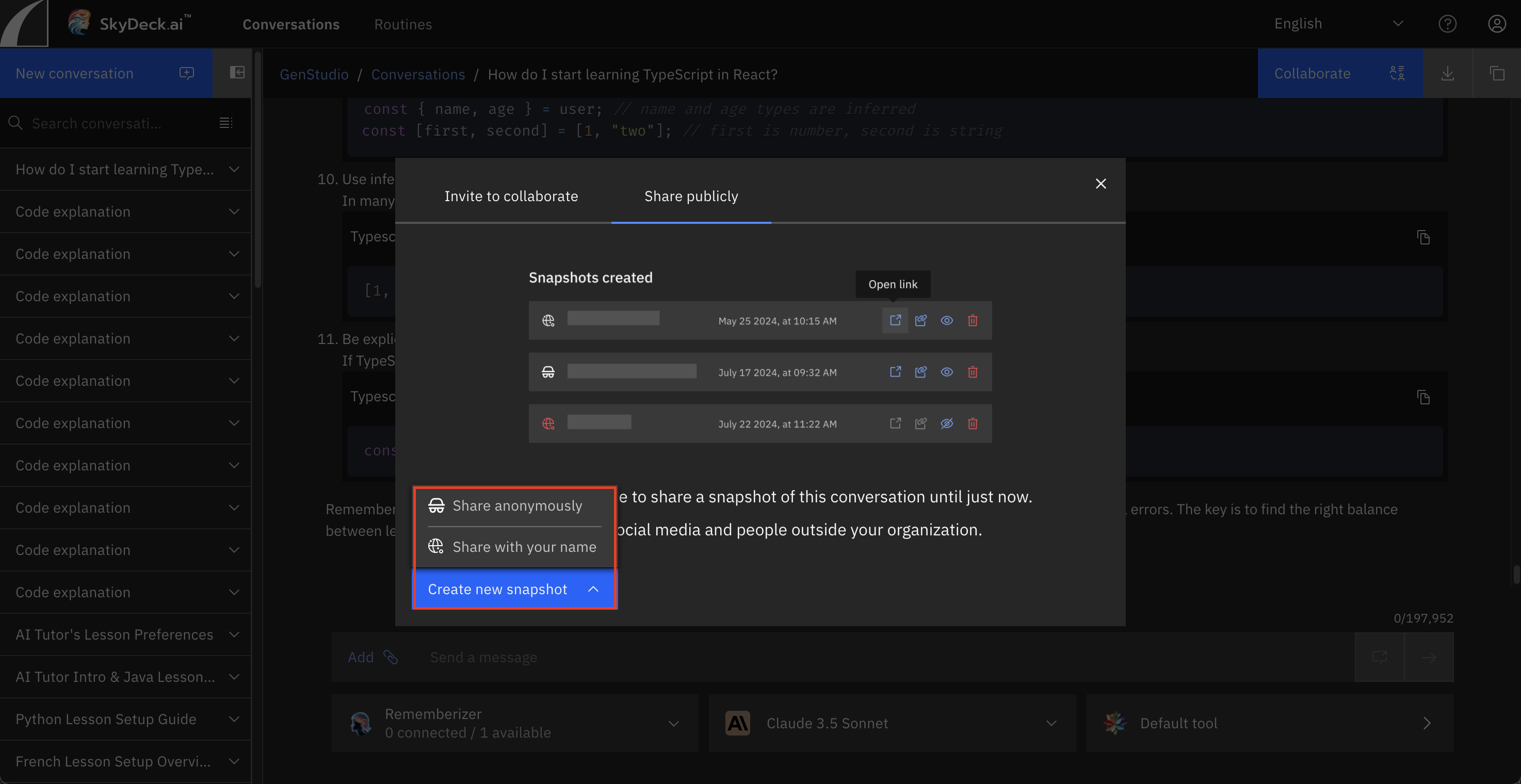
Task: Click the download conversation icon
Action: pyautogui.click(x=1447, y=73)
